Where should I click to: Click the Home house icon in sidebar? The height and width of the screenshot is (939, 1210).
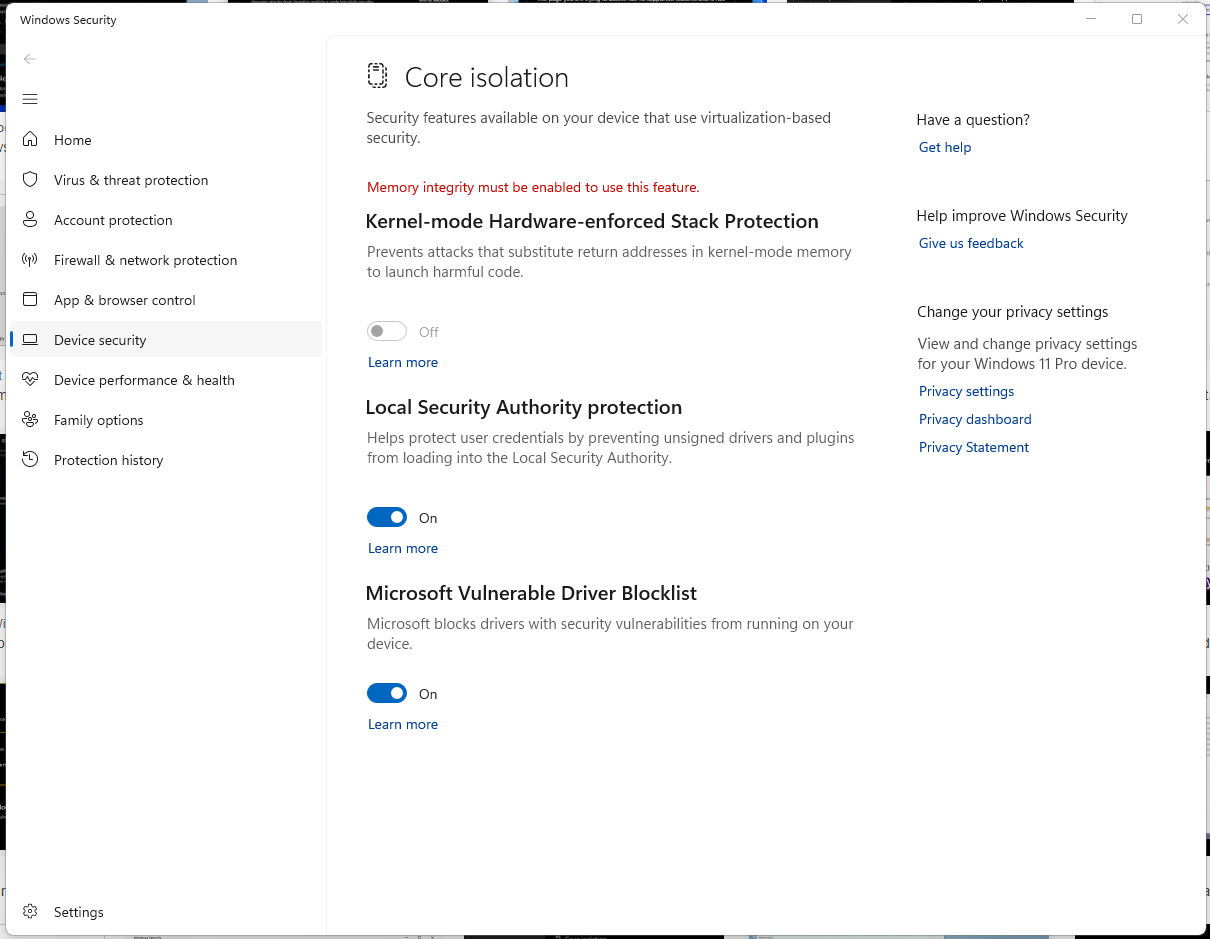[30, 140]
